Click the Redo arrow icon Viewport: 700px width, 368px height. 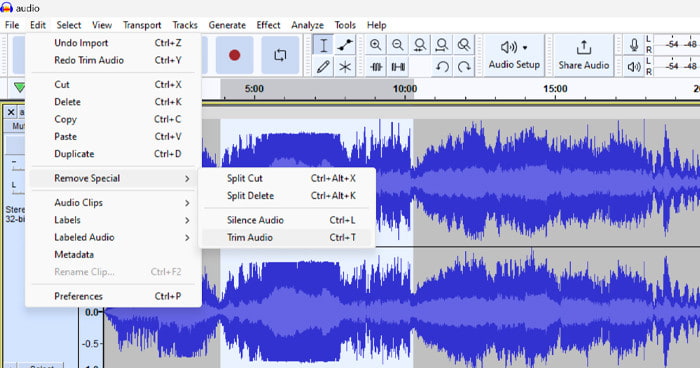click(x=464, y=67)
